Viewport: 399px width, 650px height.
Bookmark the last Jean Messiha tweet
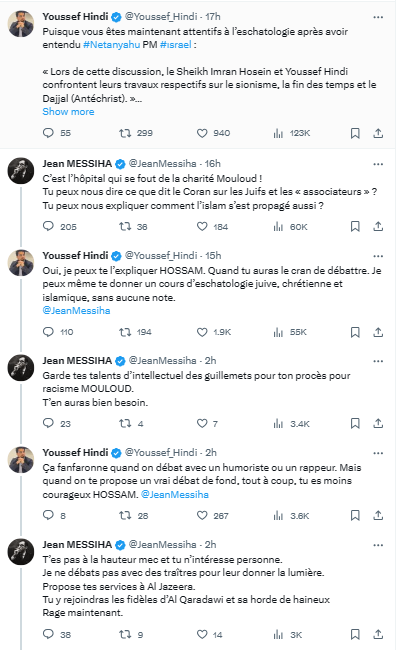tap(355, 634)
